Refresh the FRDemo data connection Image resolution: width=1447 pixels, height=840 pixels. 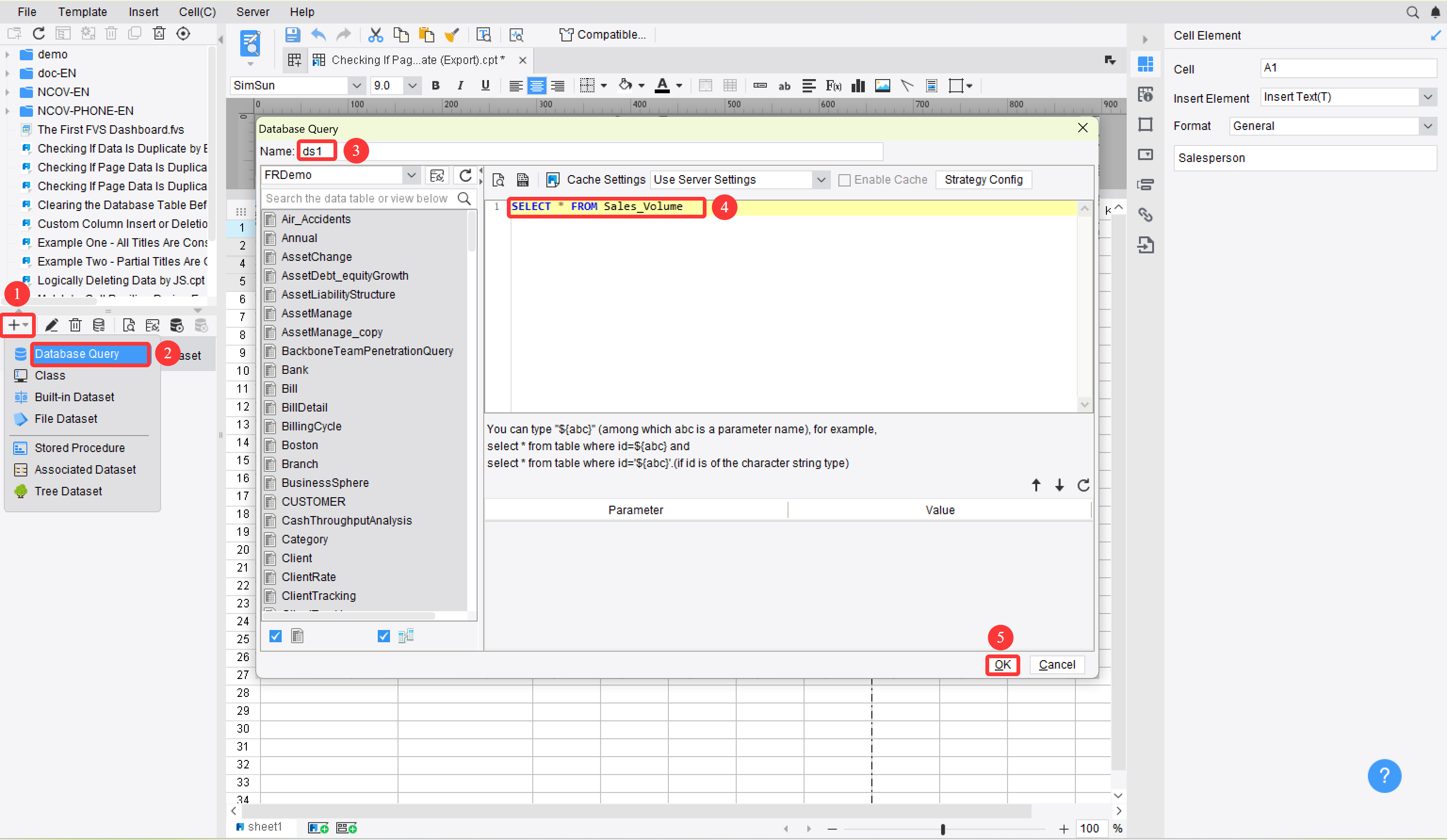(x=465, y=176)
